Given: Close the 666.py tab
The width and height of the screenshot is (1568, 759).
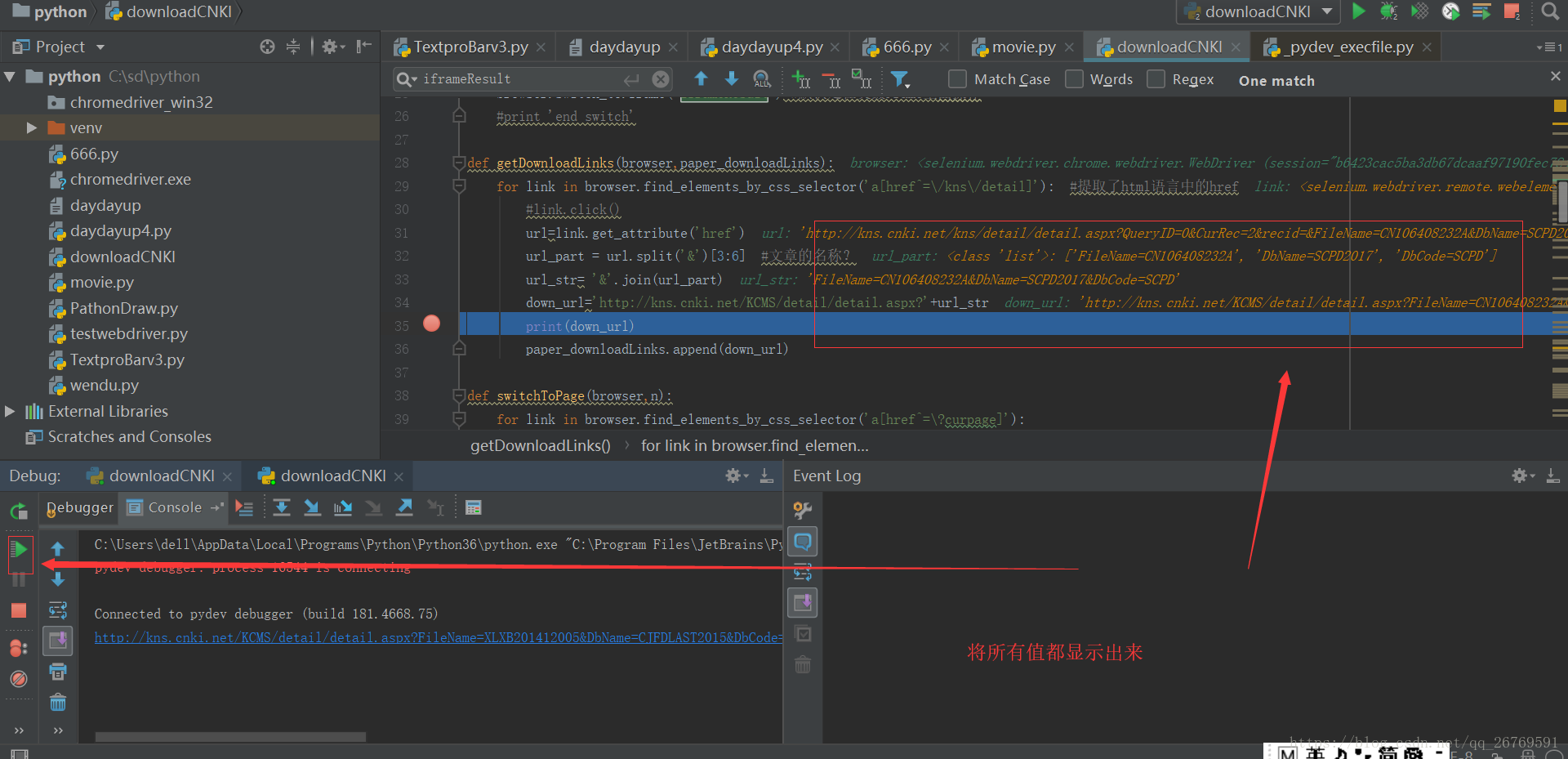Looking at the screenshot, I should click(x=944, y=47).
